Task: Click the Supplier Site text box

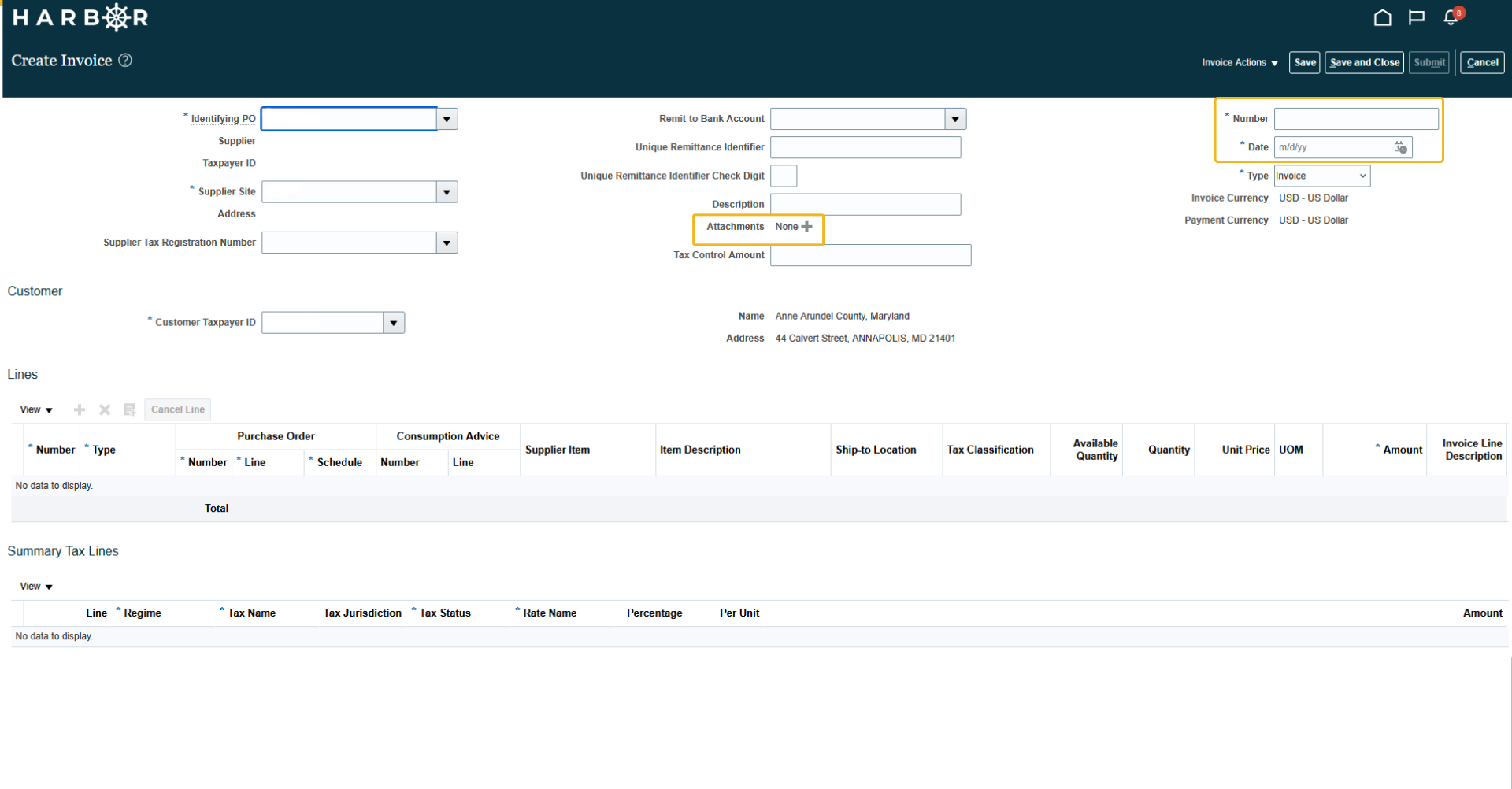Action: click(349, 192)
